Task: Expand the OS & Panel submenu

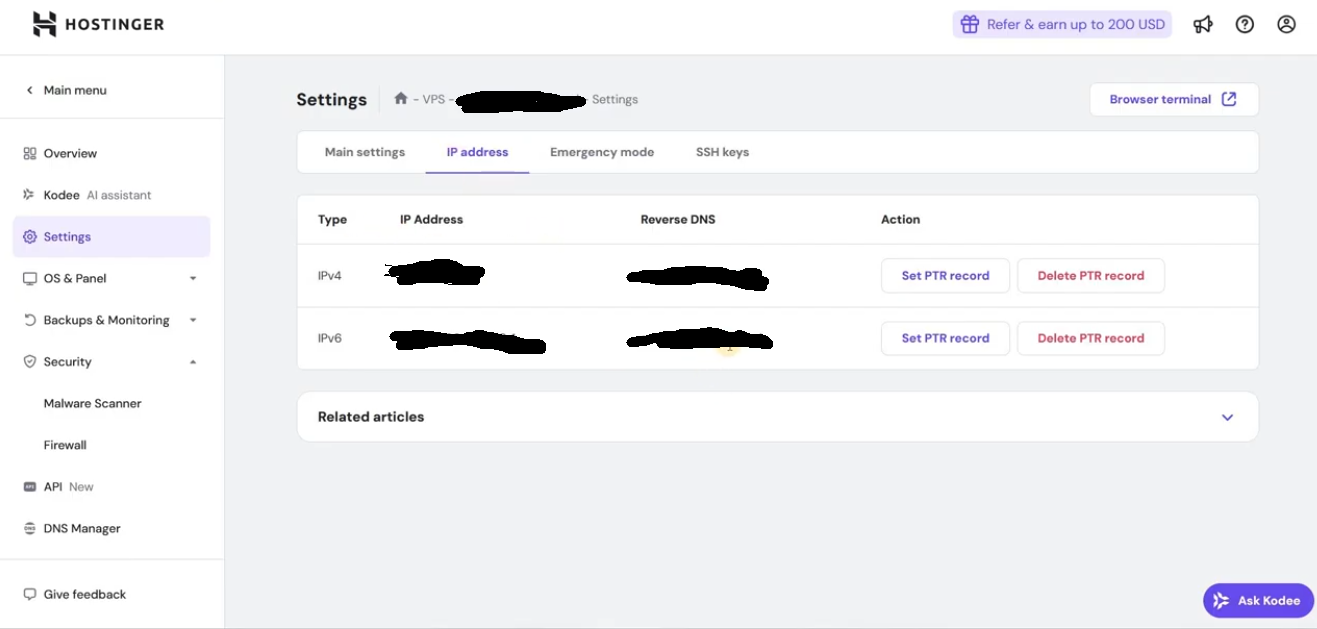Action: (193, 279)
